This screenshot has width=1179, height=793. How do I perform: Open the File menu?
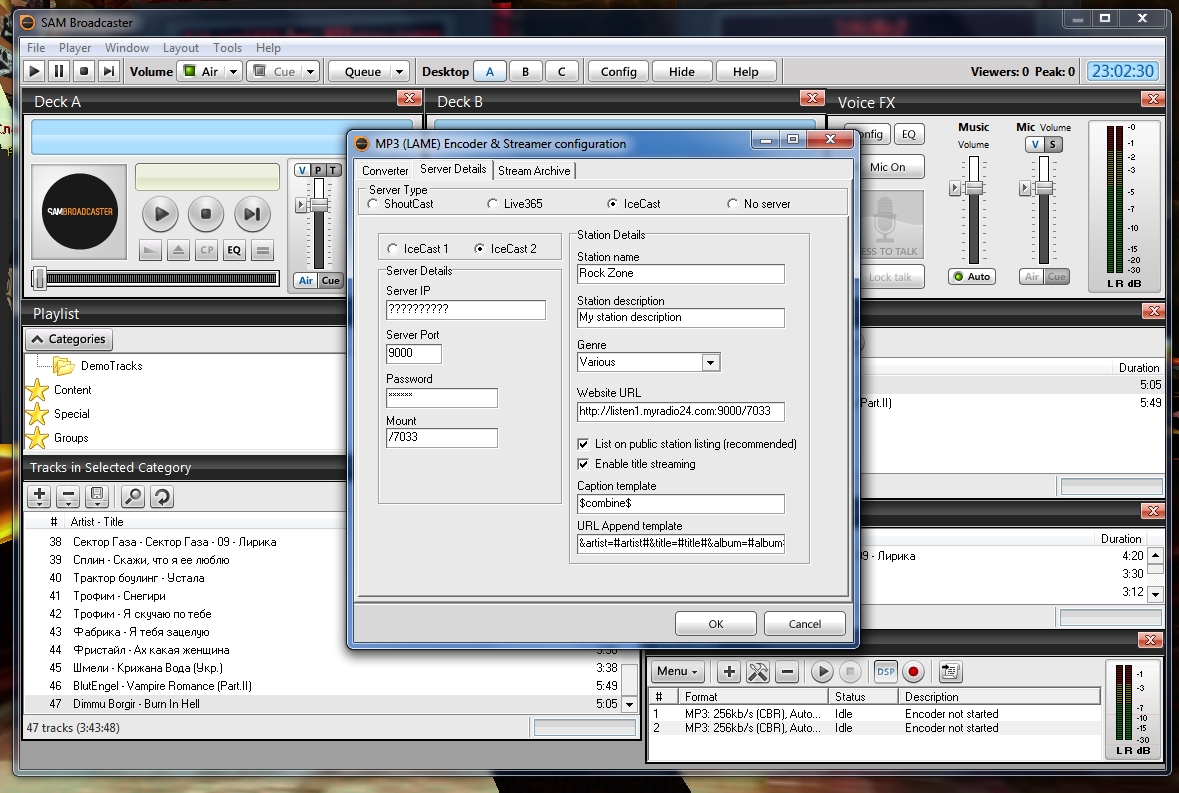[35, 47]
